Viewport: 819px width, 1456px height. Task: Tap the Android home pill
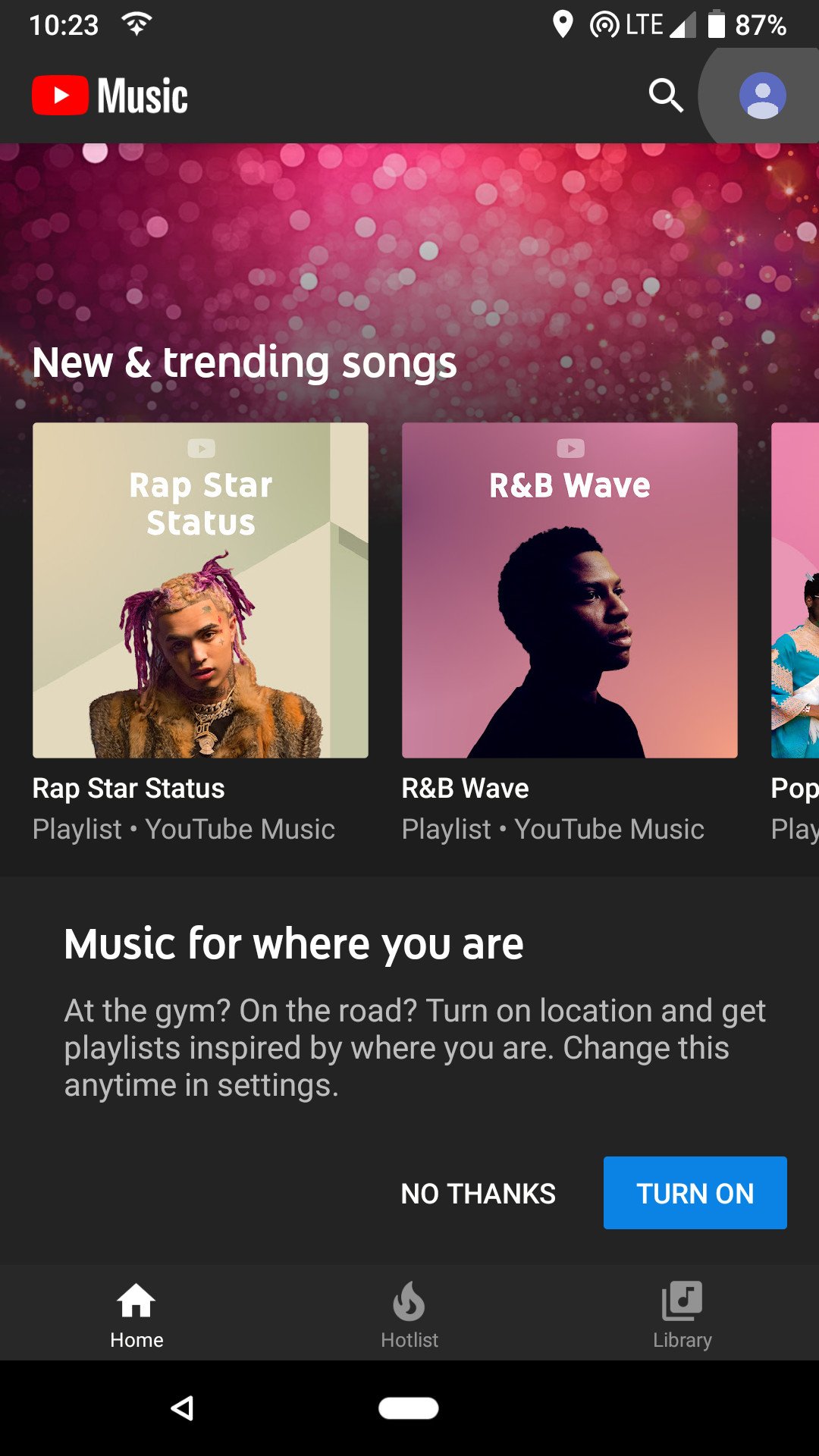(x=409, y=1408)
